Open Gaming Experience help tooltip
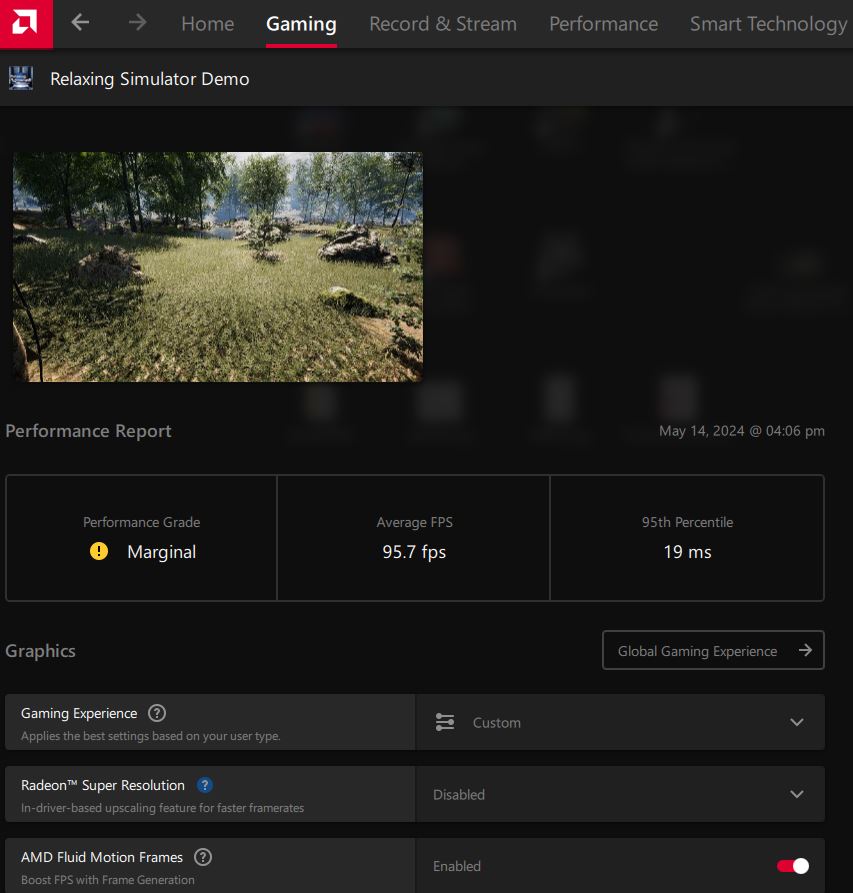Screen dimensions: 853x893 tap(157, 713)
